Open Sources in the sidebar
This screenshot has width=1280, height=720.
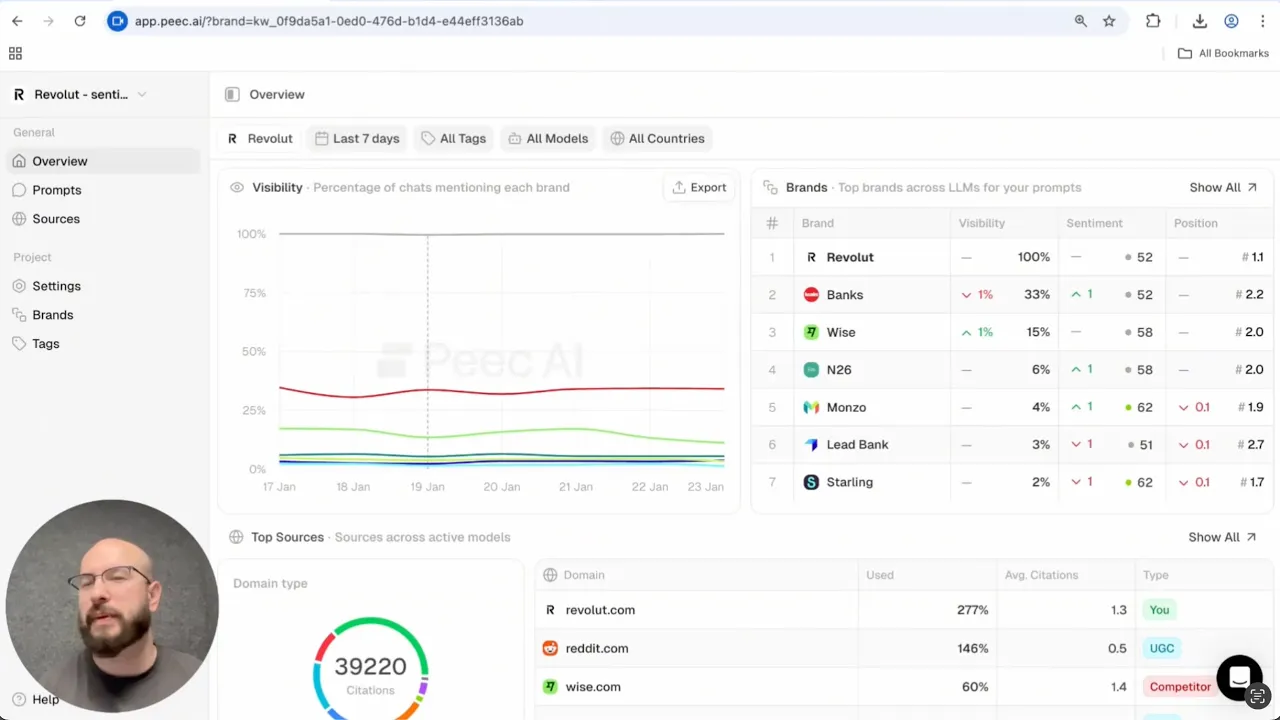(56, 219)
